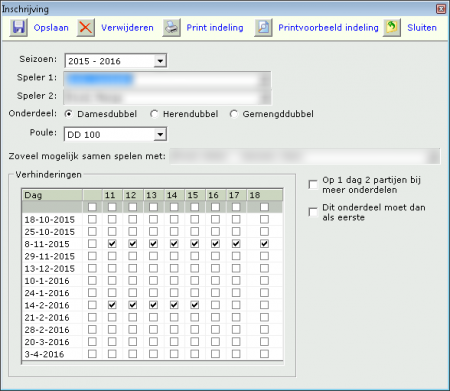Click the Sluiten text link
The height and width of the screenshot is (391, 450).
pos(422,28)
